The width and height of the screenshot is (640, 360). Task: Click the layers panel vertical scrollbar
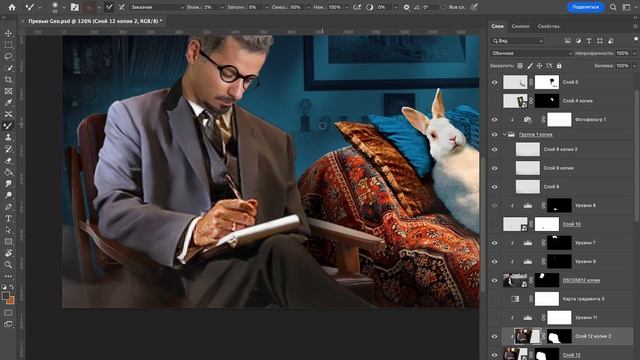coord(636,155)
